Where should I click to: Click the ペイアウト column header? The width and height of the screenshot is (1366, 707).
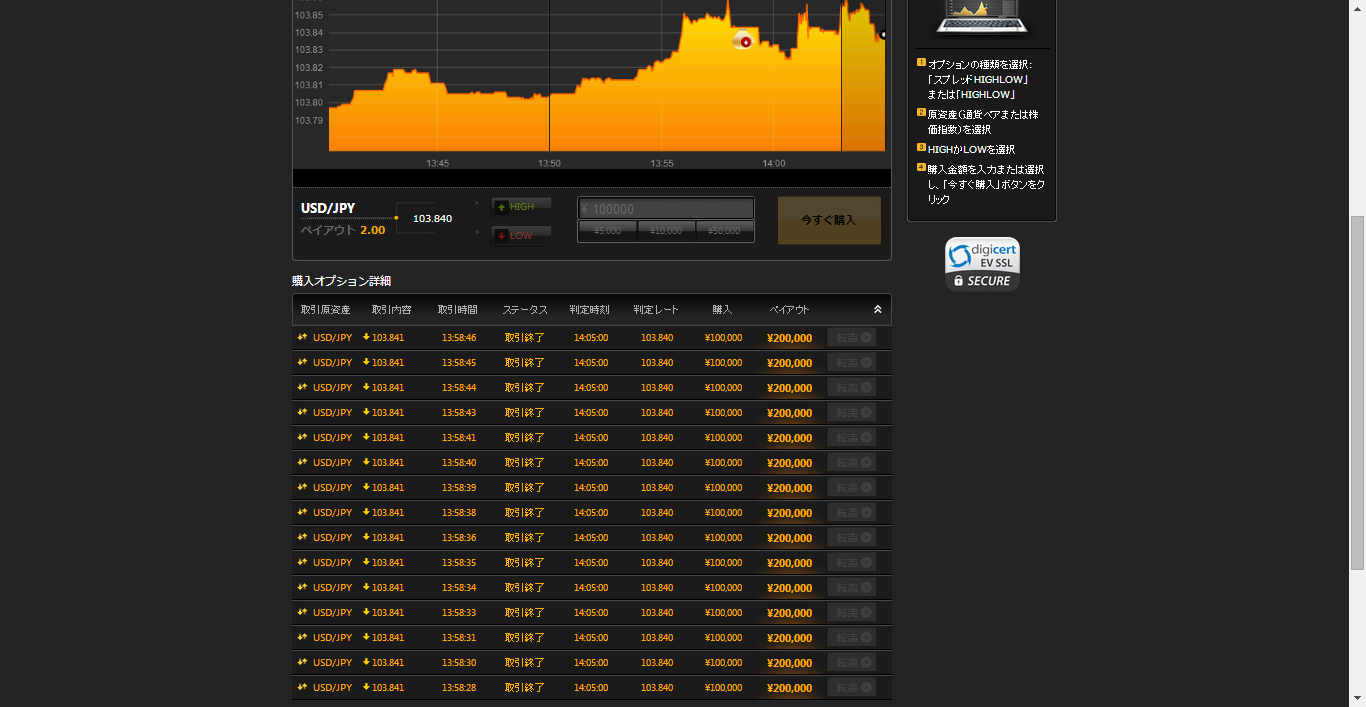[789, 310]
